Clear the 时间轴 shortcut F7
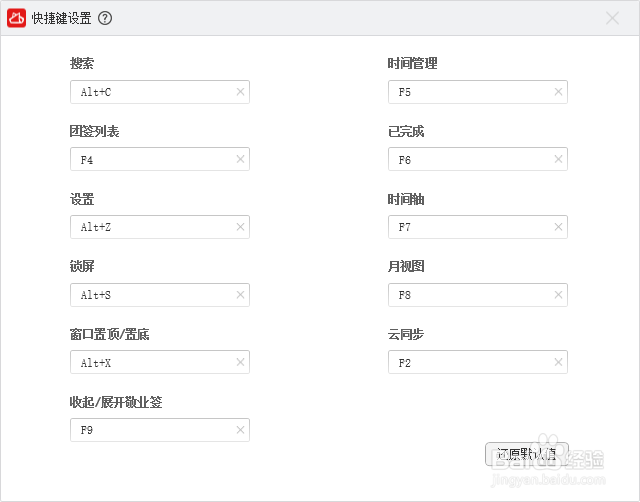The height and width of the screenshot is (502, 640). [x=558, y=227]
